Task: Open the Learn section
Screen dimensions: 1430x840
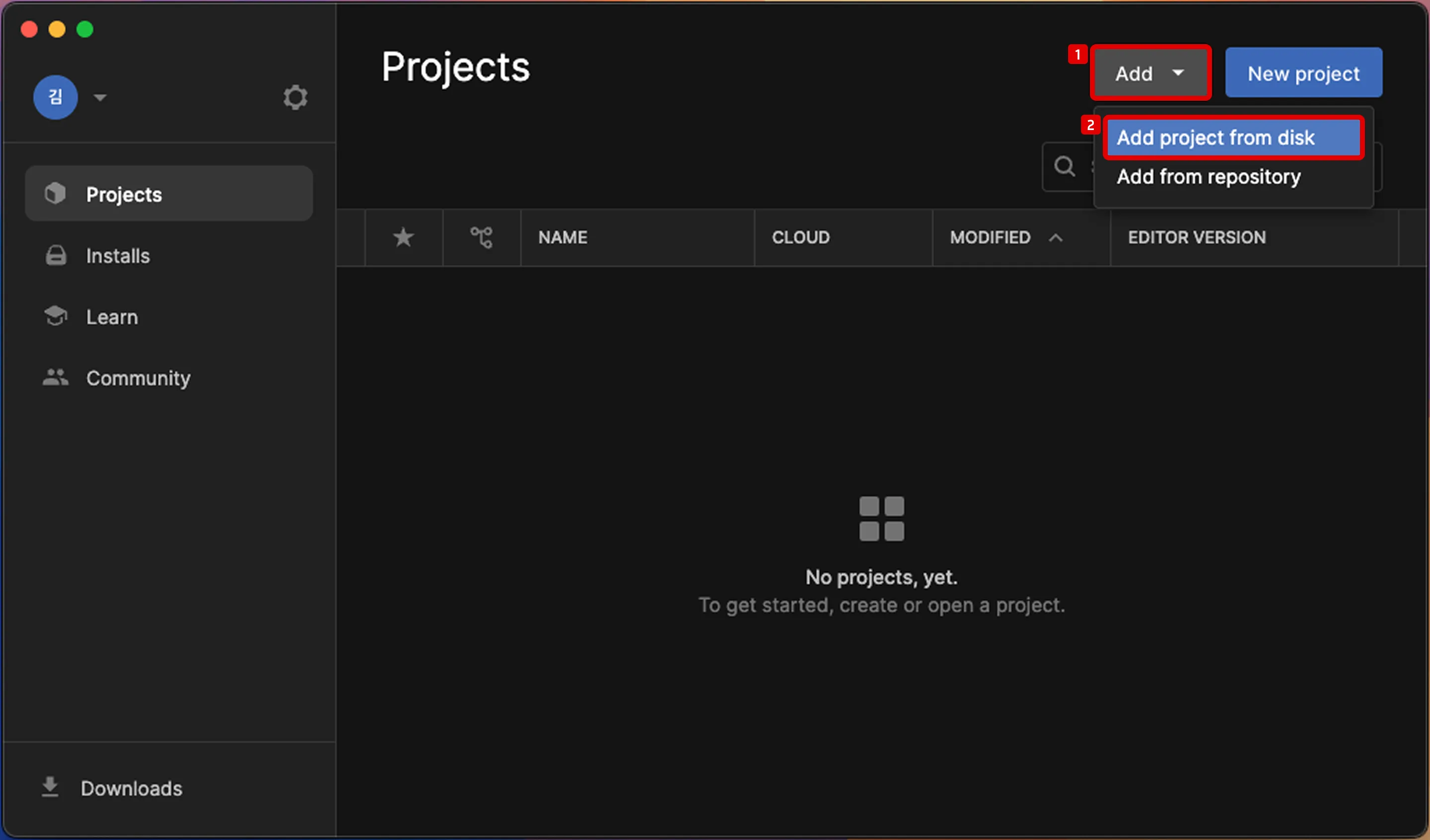Action: click(x=169, y=317)
